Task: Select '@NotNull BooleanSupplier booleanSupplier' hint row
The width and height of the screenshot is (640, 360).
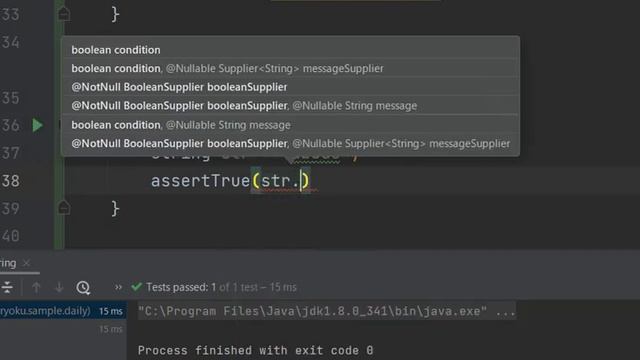Action: (290, 87)
